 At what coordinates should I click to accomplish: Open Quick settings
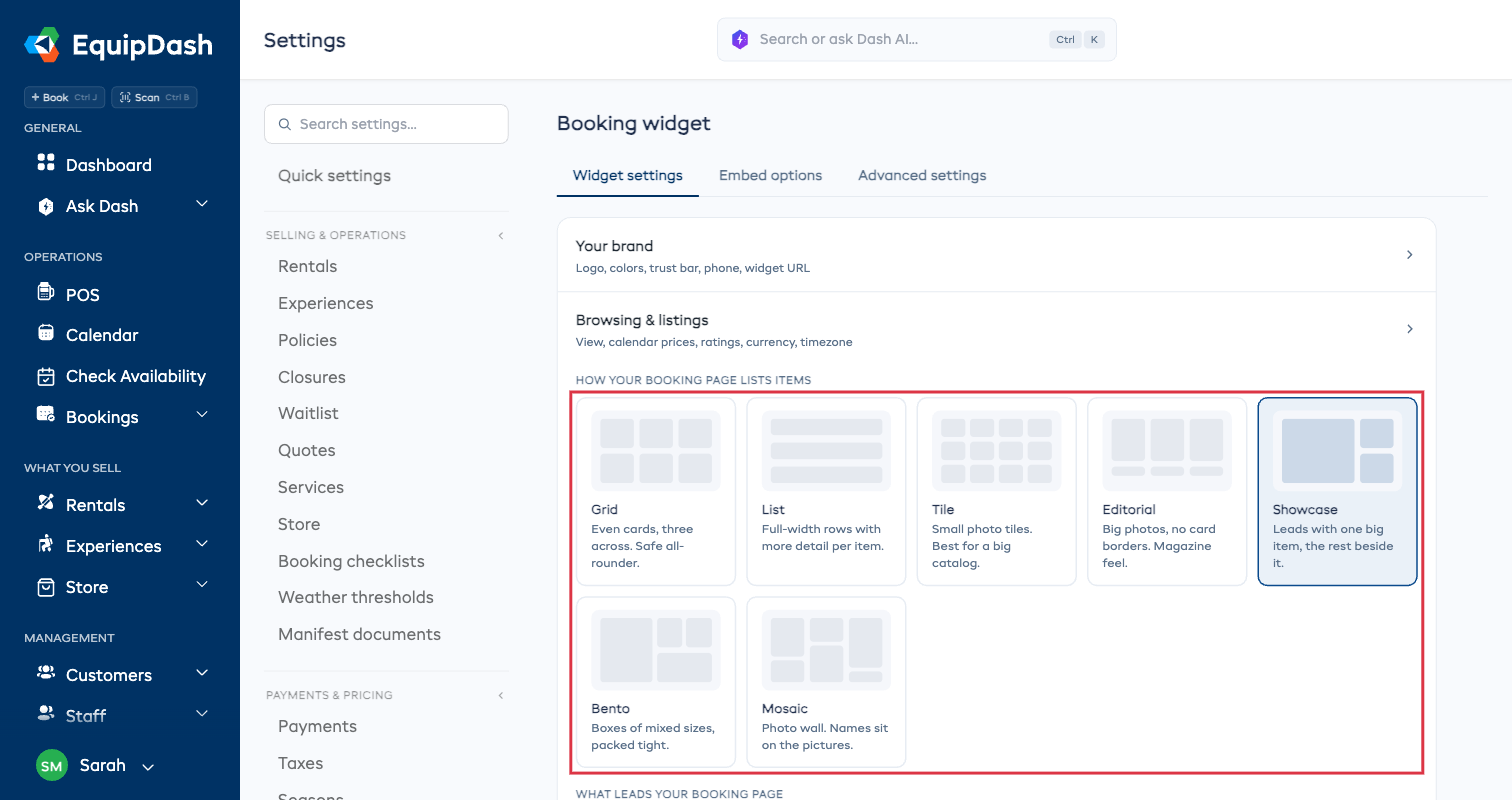coord(334,176)
